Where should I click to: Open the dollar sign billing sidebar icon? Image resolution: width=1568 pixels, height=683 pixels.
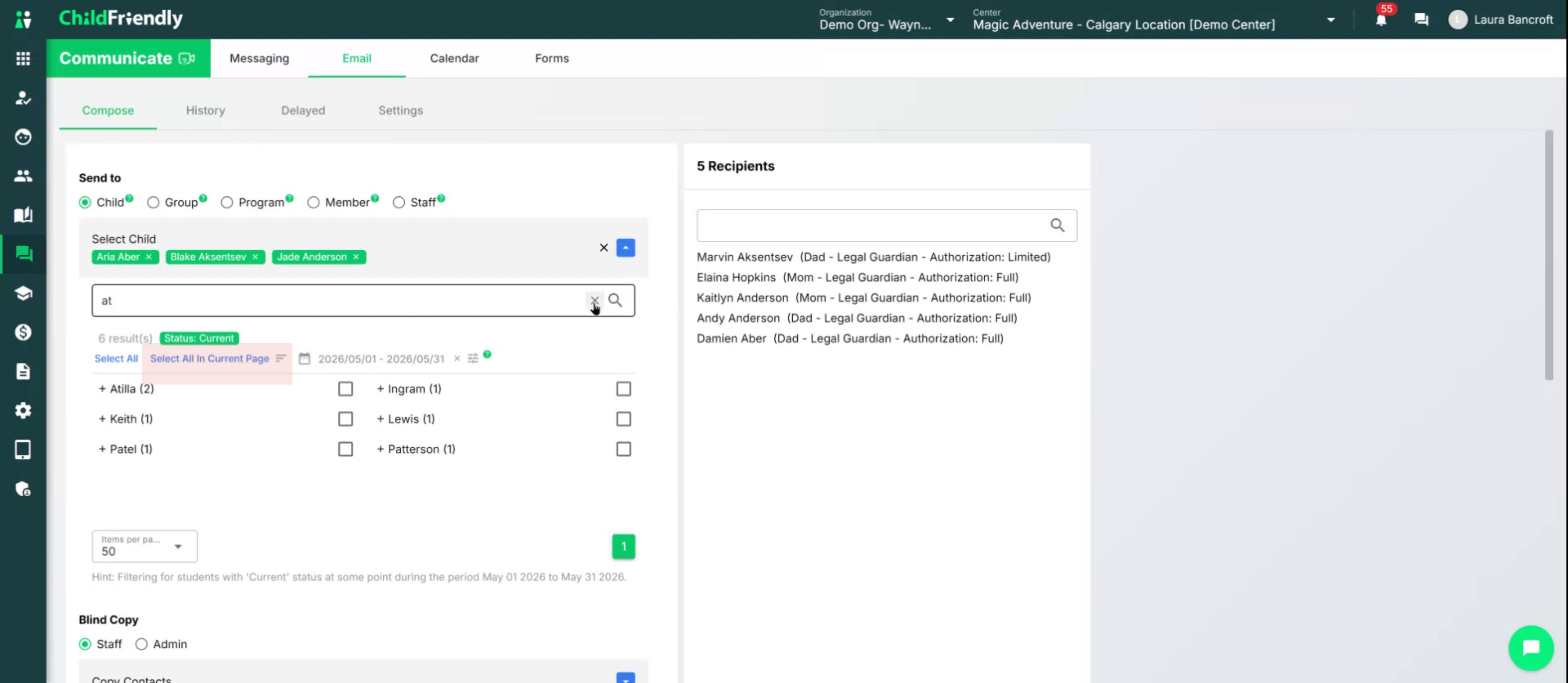(23, 332)
